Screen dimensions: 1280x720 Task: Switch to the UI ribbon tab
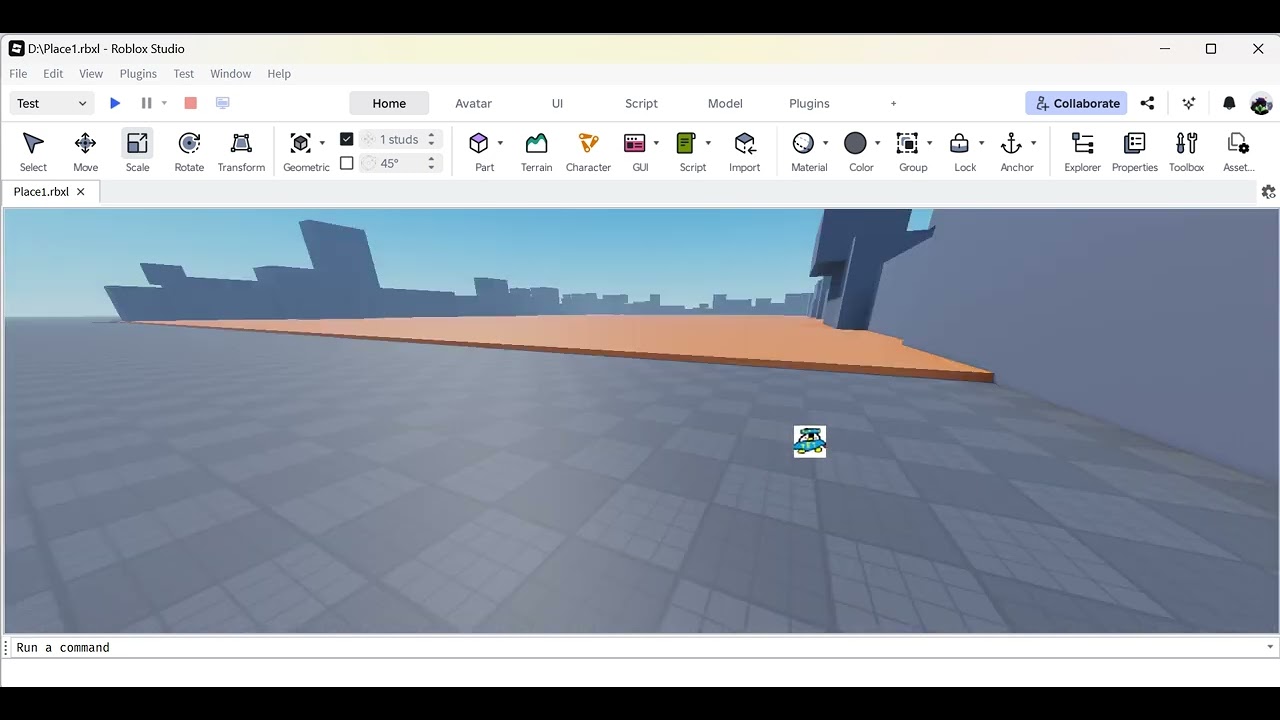(557, 103)
